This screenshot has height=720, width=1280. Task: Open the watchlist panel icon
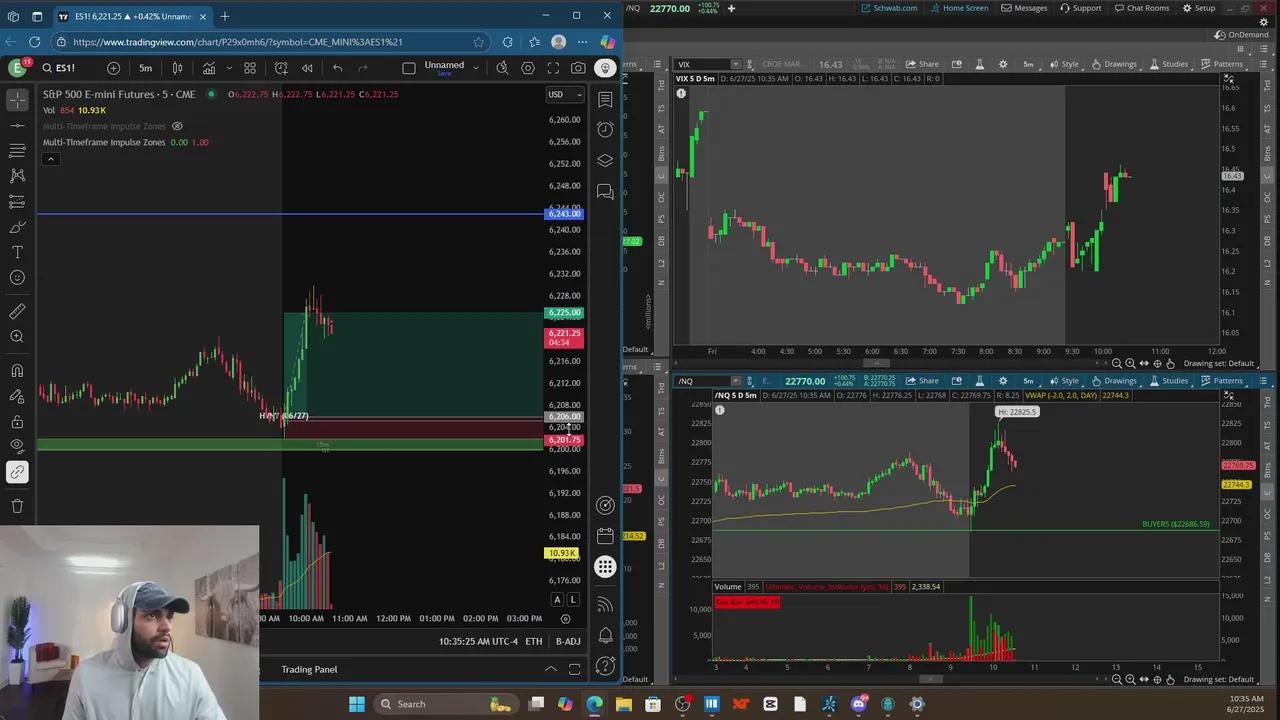pyautogui.click(x=605, y=99)
